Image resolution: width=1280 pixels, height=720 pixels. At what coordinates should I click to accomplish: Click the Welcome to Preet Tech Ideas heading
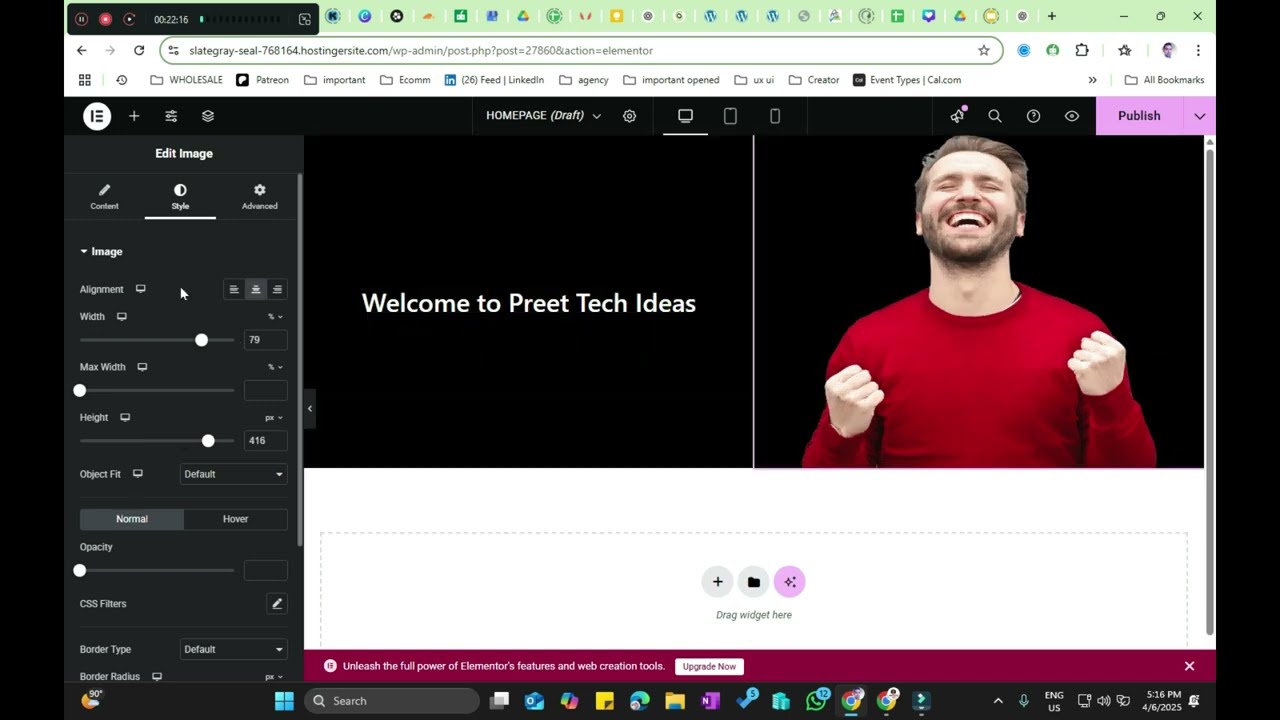(528, 303)
